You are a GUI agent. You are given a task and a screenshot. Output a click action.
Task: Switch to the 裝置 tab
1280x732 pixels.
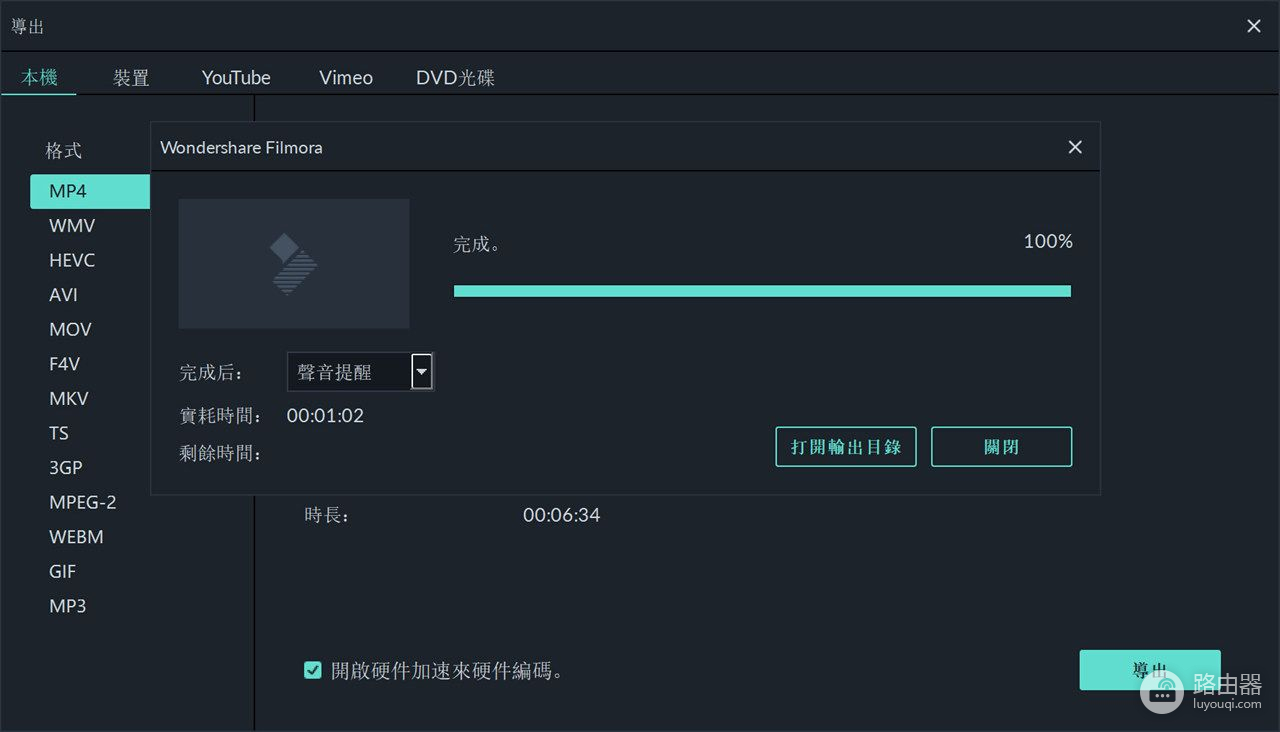pyautogui.click(x=131, y=77)
